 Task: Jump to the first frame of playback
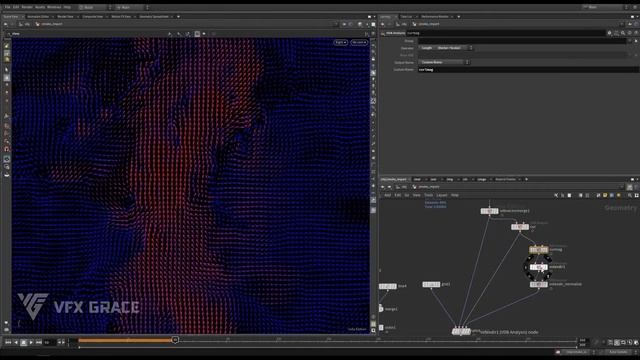8,342
